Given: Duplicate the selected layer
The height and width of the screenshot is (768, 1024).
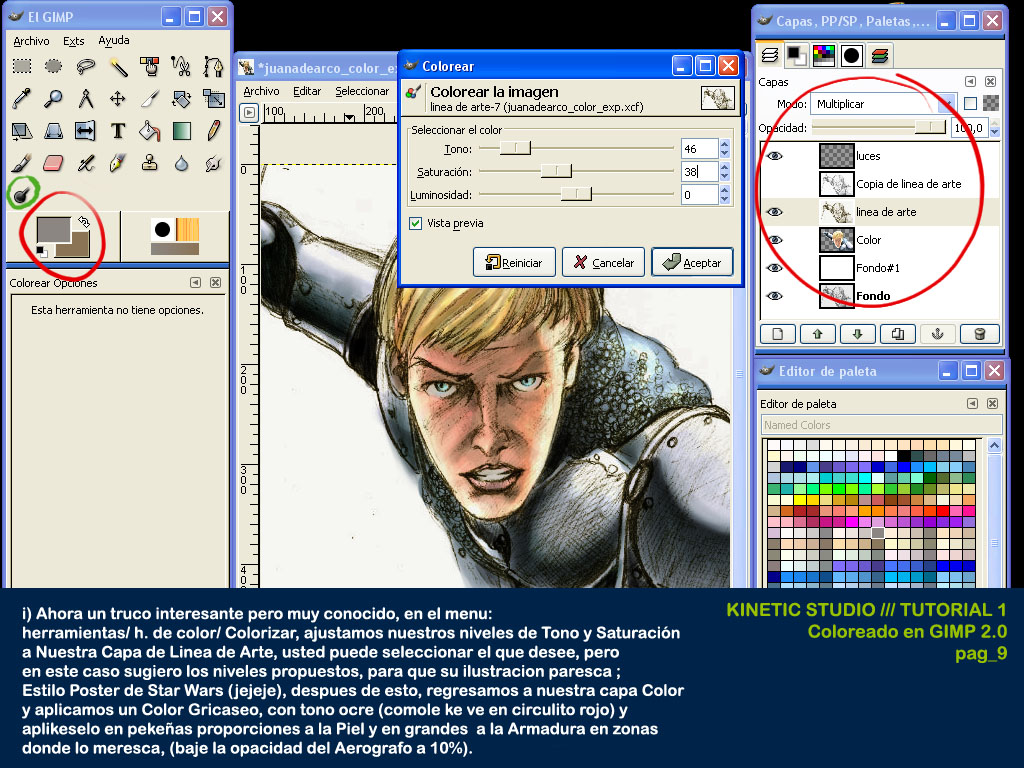Looking at the screenshot, I should tap(898, 334).
